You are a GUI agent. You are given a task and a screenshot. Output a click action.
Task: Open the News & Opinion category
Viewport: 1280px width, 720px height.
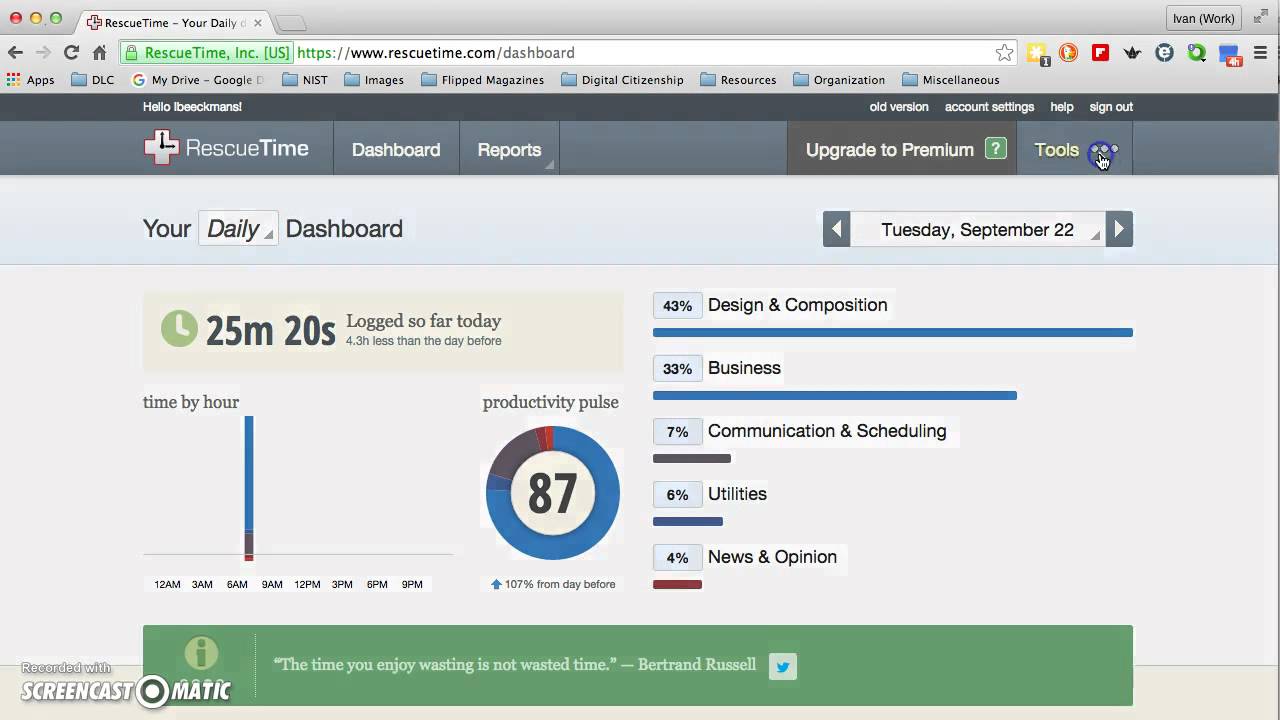pyautogui.click(x=772, y=557)
